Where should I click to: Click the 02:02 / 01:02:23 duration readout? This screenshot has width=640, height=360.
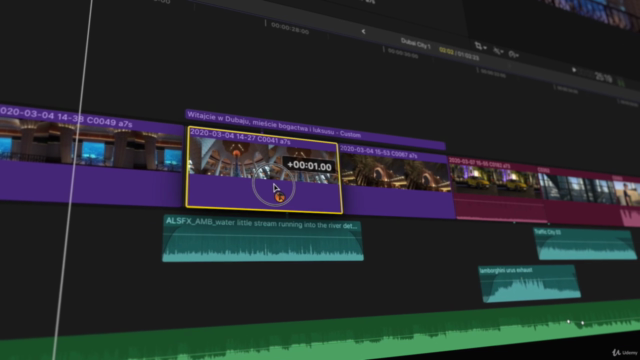click(x=459, y=53)
